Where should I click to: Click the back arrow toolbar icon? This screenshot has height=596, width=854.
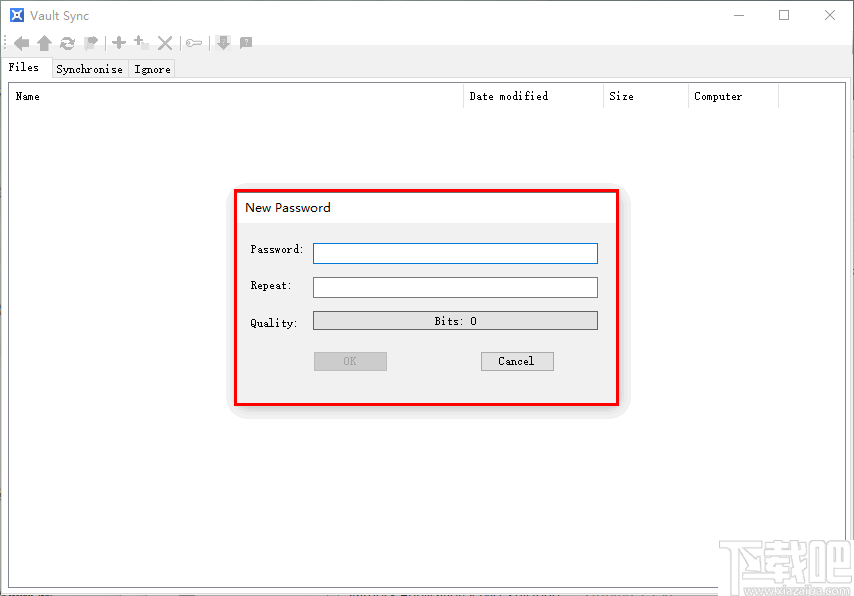tap(21, 43)
